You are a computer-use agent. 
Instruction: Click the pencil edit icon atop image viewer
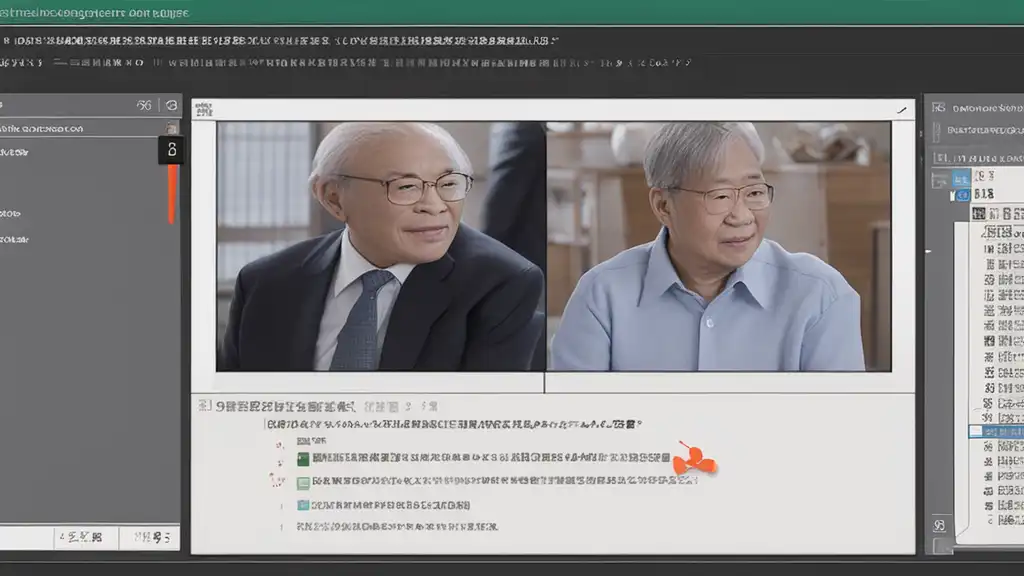(x=902, y=110)
